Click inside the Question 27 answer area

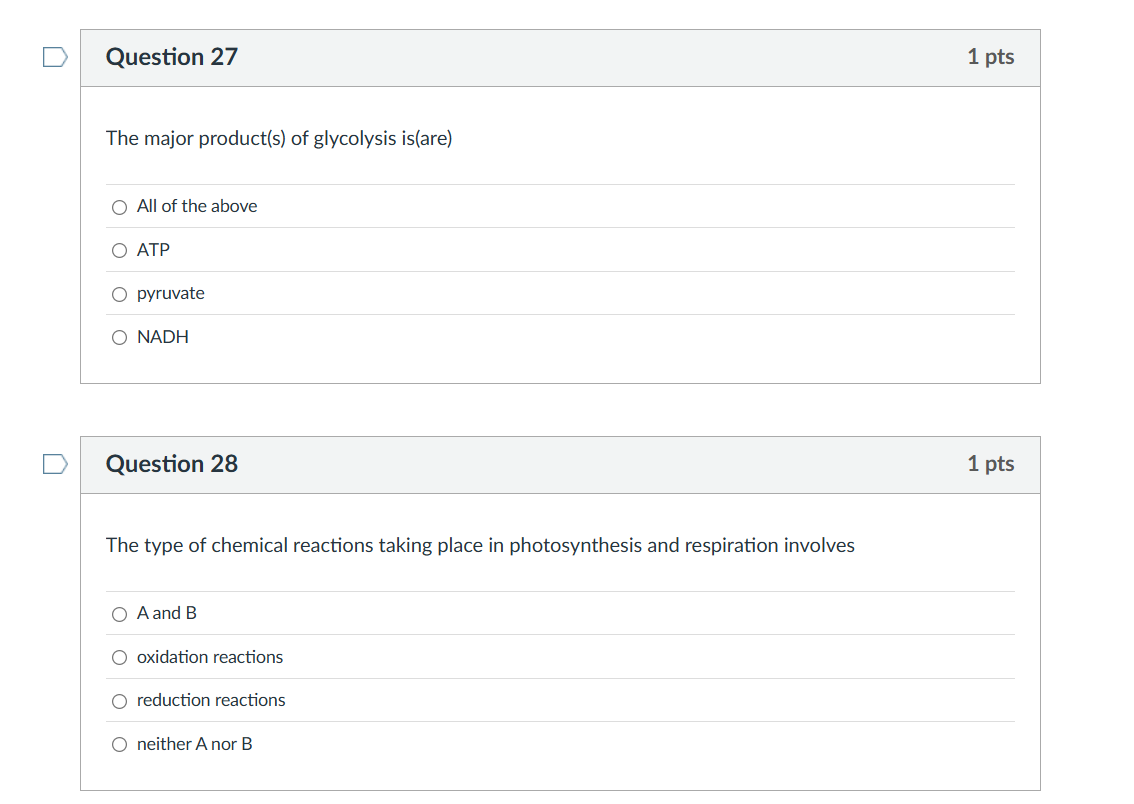pos(560,270)
